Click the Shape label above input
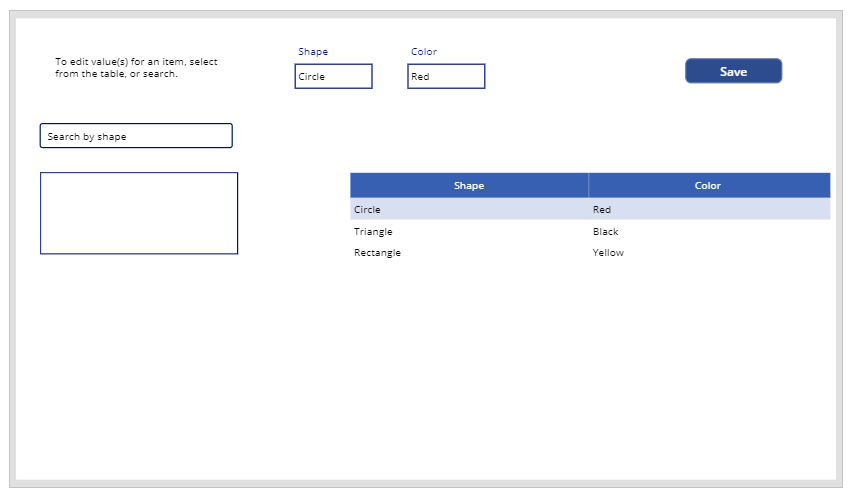The height and width of the screenshot is (500, 854). point(313,52)
